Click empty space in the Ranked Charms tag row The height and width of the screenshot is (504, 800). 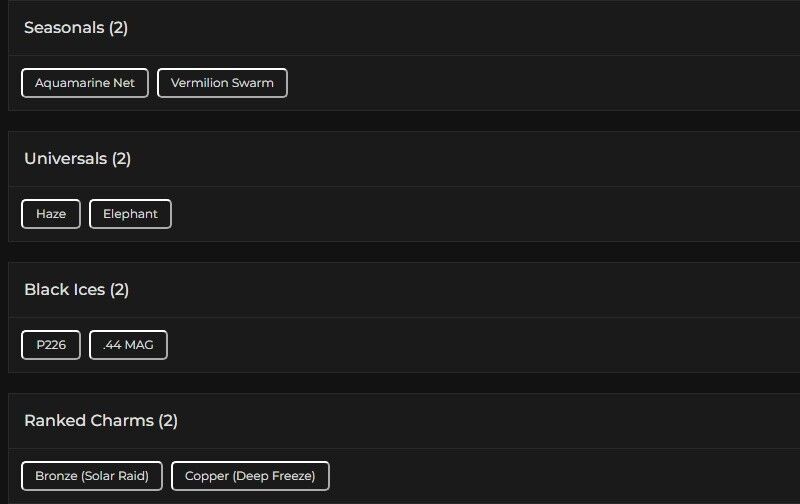point(560,476)
